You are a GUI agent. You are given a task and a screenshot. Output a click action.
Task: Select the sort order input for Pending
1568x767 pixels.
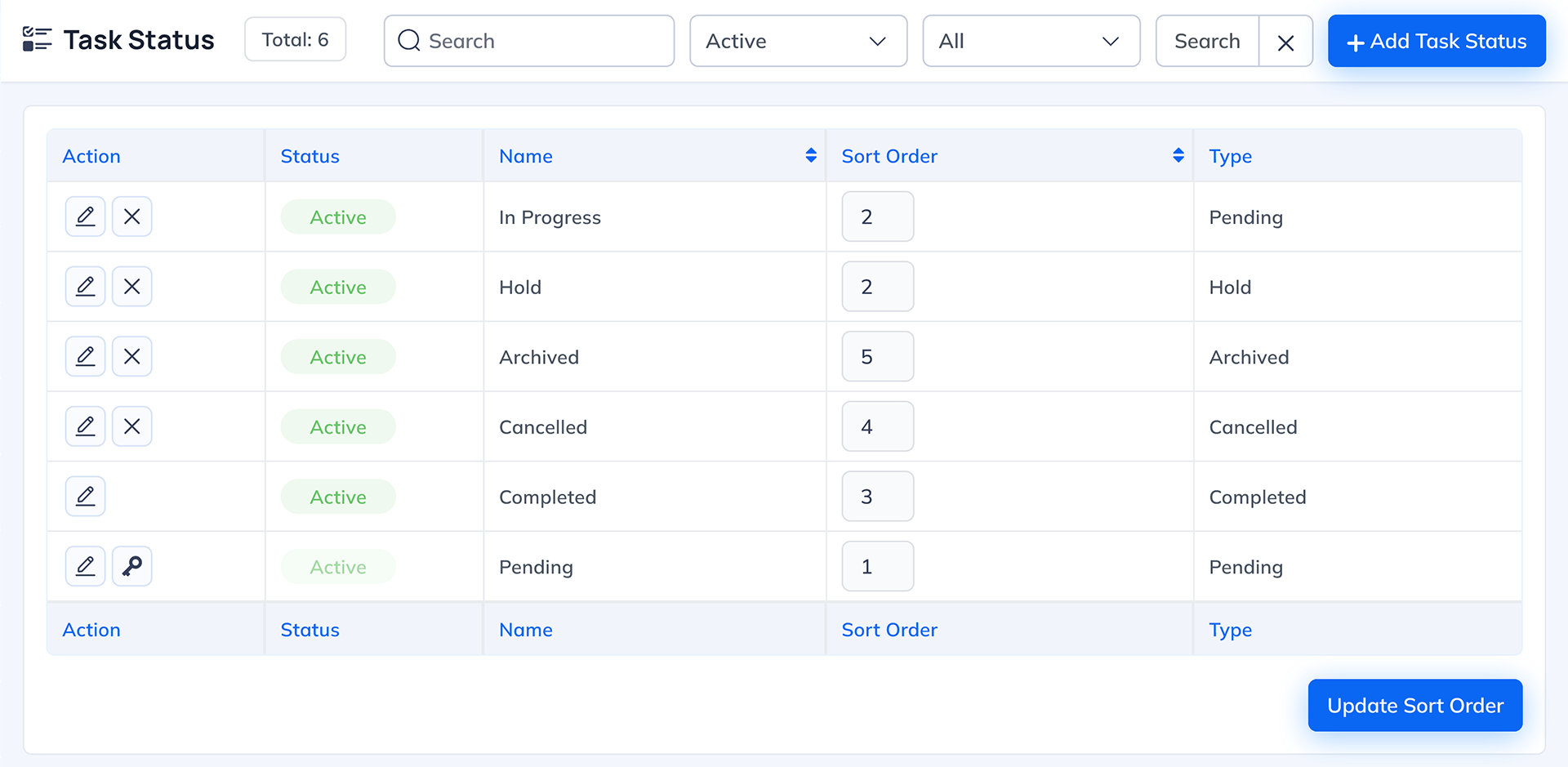(x=877, y=566)
